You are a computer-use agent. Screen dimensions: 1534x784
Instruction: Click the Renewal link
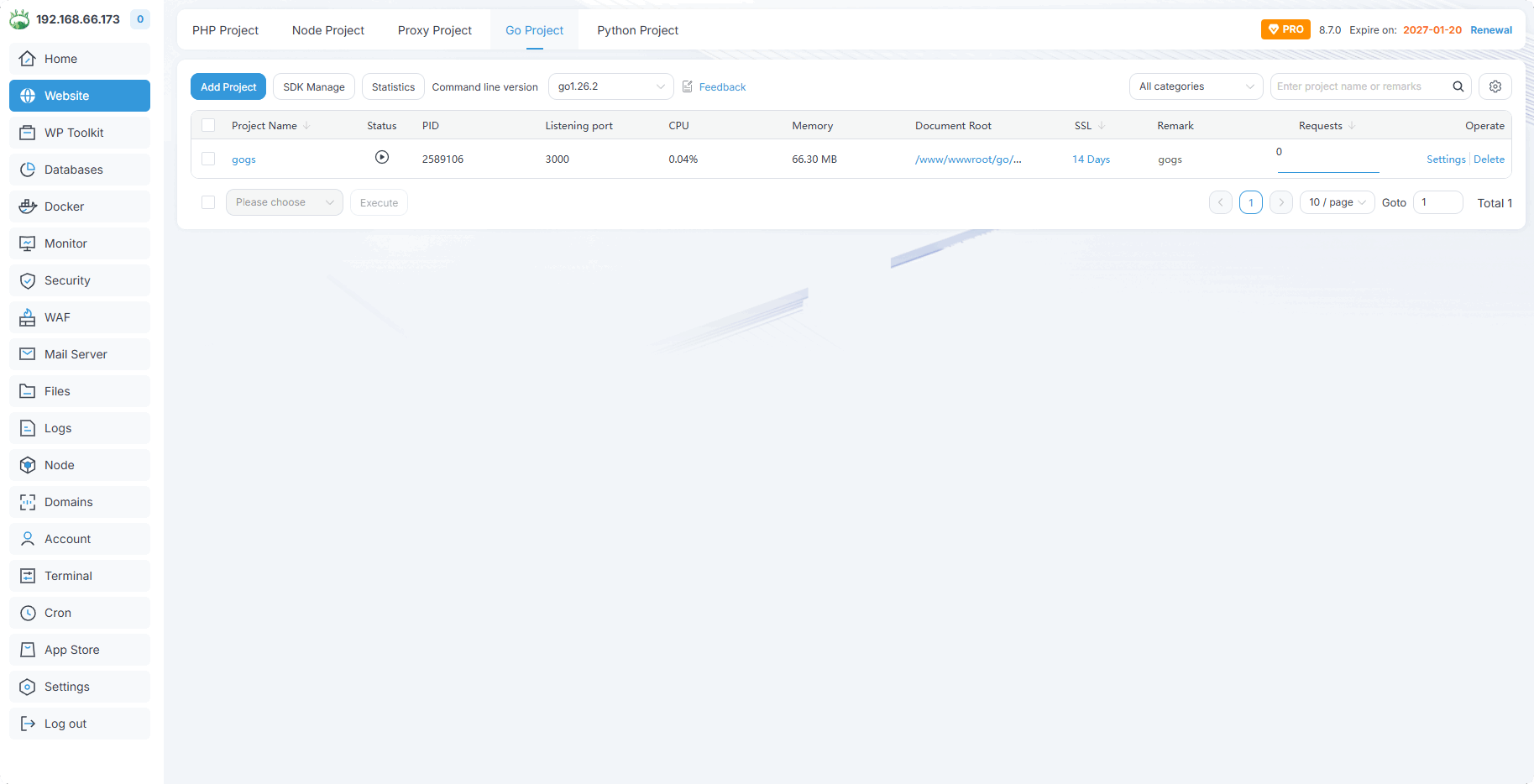pos(1491,30)
